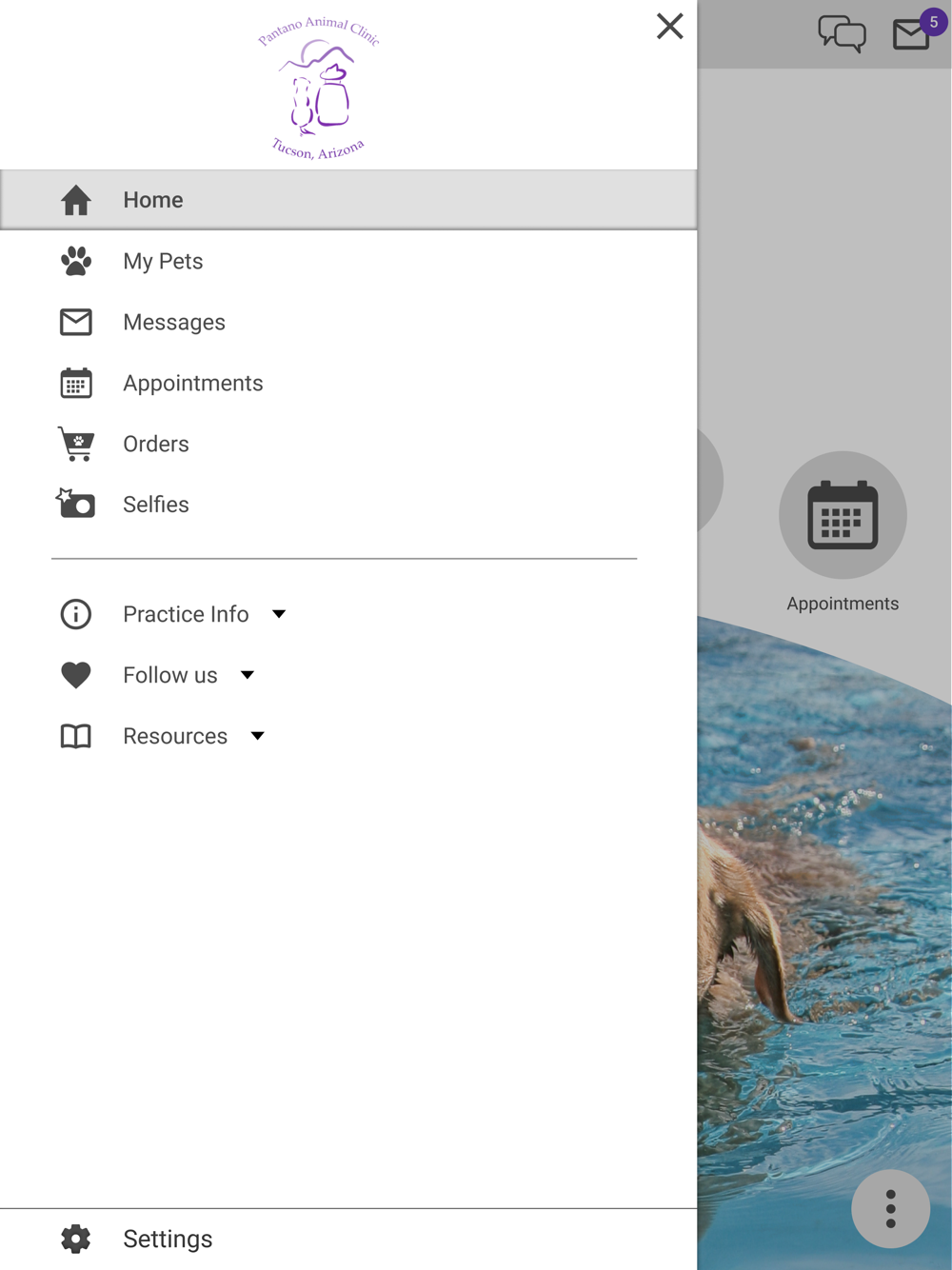Click the Follow us label
The width and height of the screenshot is (952, 1270).
[x=170, y=675]
